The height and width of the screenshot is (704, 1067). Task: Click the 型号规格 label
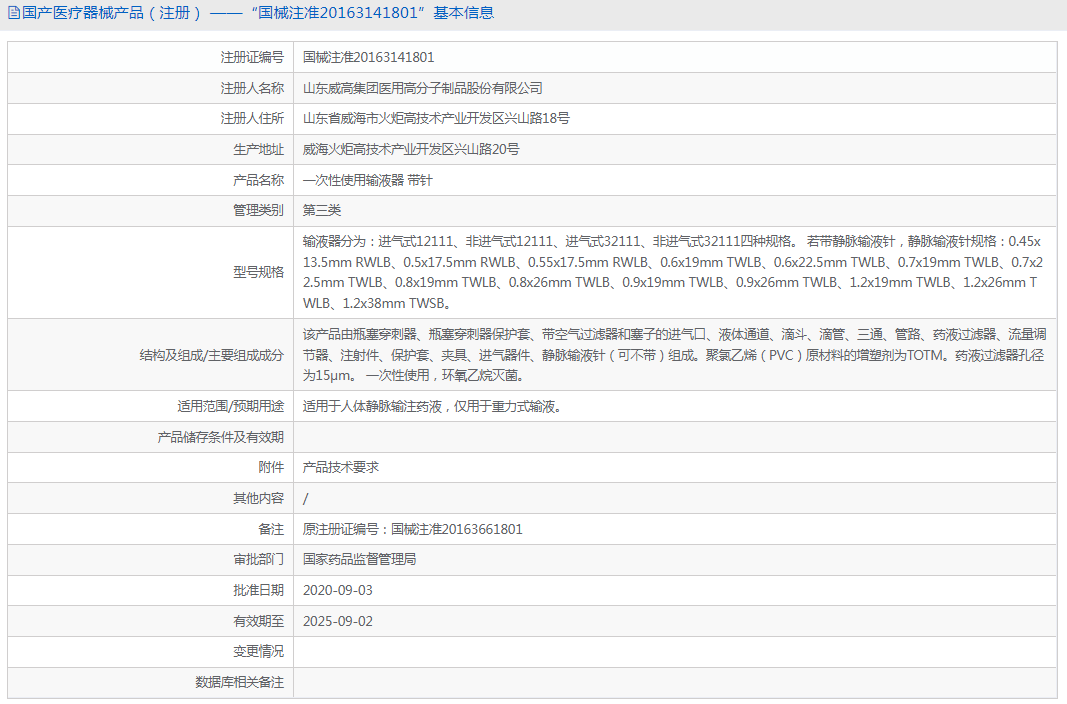[259, 272]
